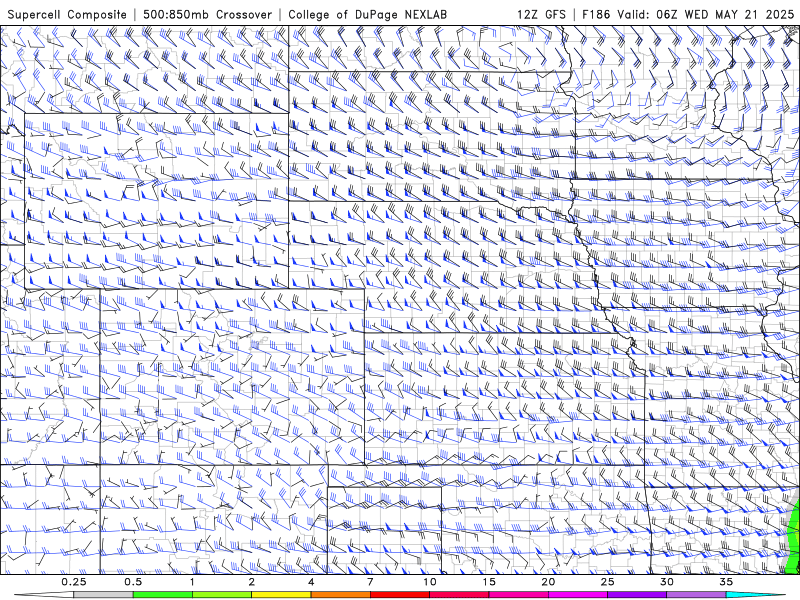Click the "College of DuPage NEXLAB" label
Image resolution: width=800 pixels, height=600 pixels.
pyautogui.click(x=367, y=14)
